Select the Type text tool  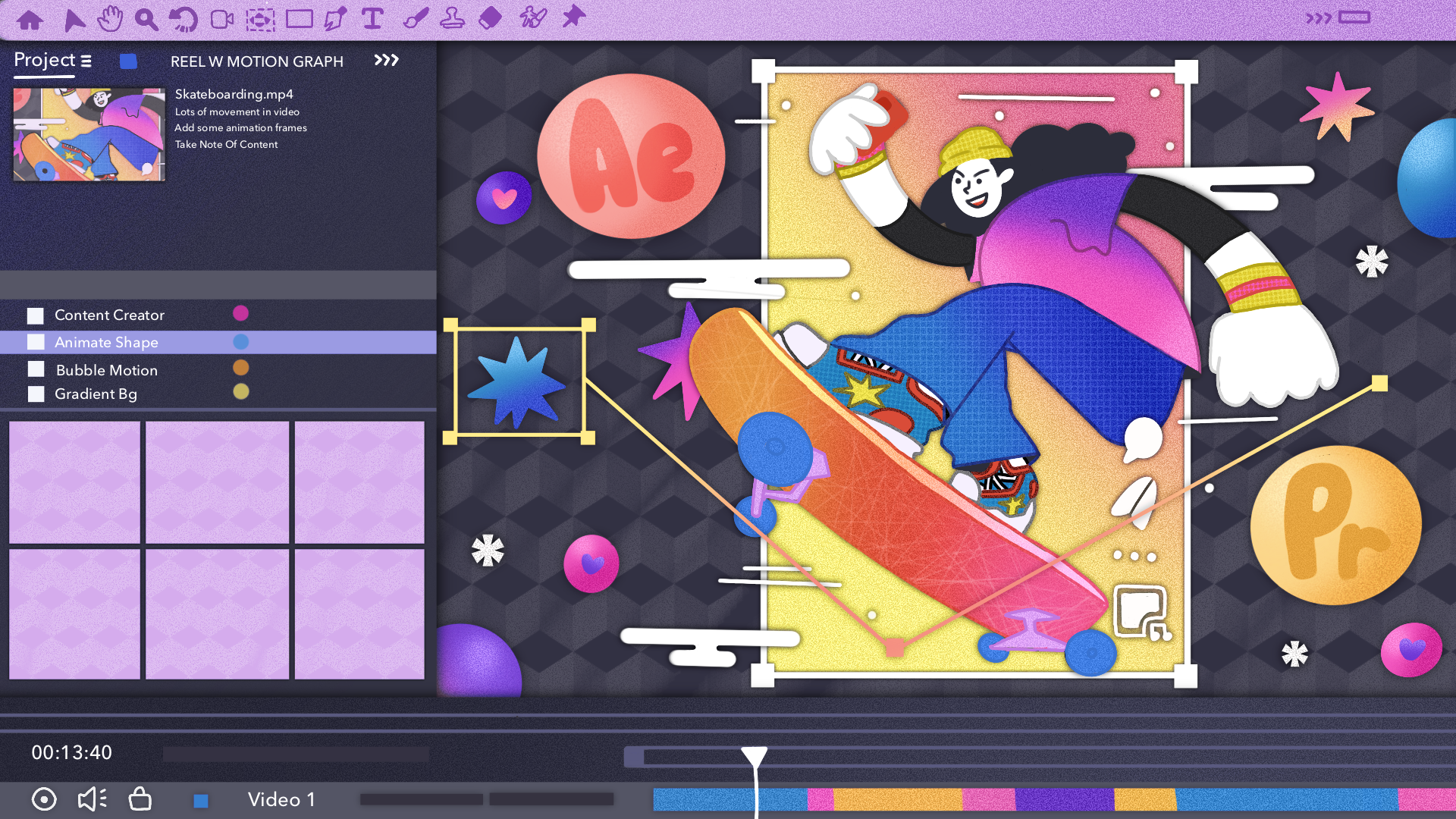click(x=372, y=18)
